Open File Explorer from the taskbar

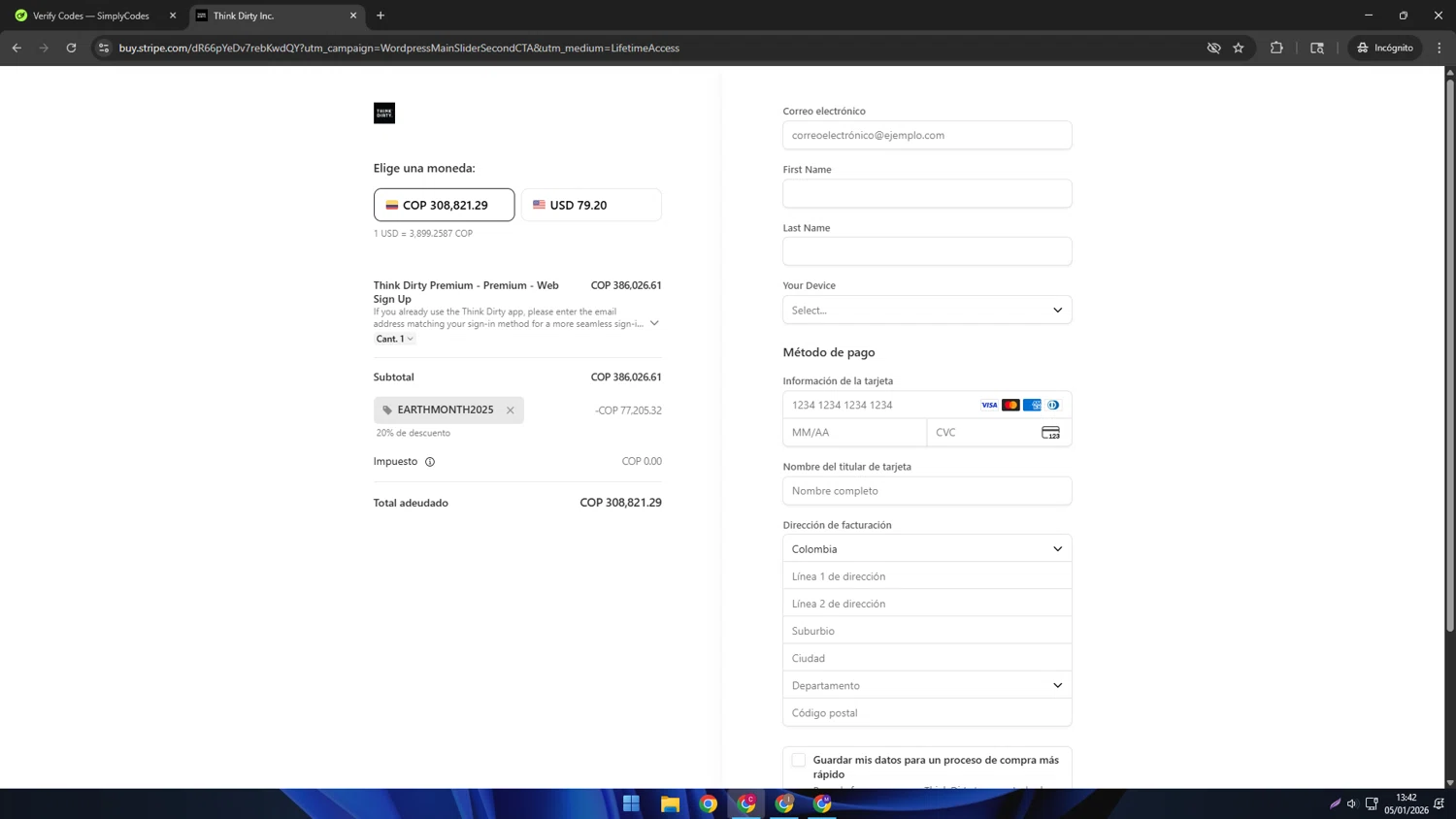pyautogui.click(x=670, y=803)
